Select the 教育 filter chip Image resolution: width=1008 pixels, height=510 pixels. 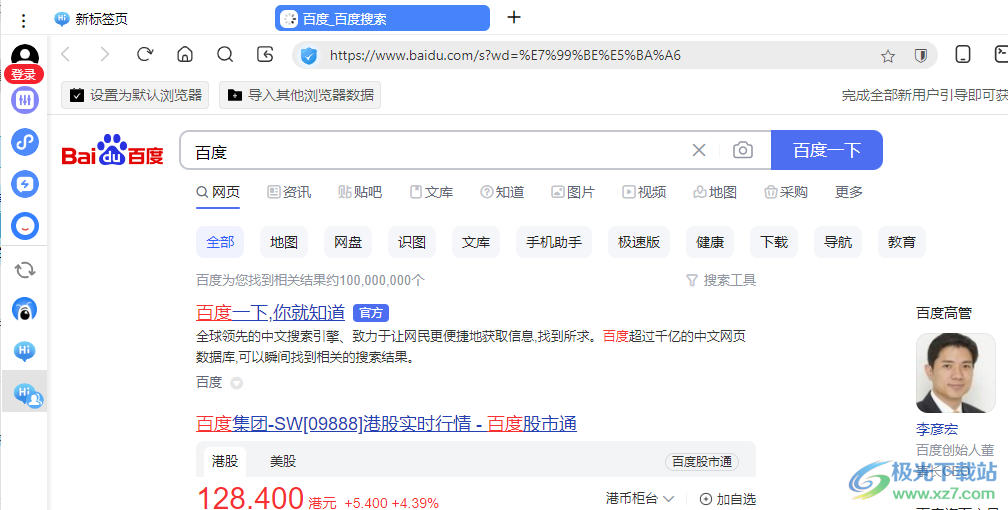901,242
